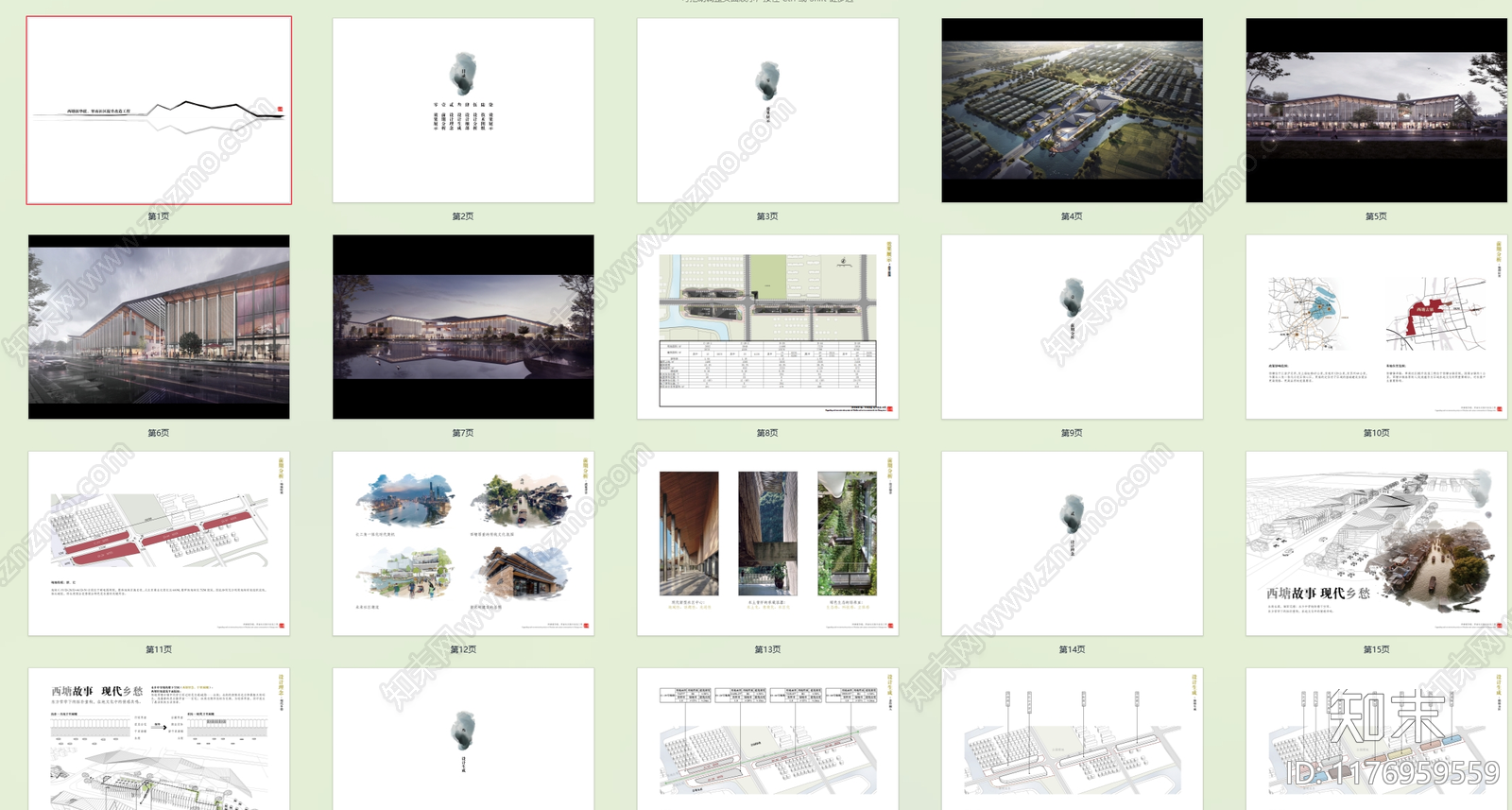Open page 8 site plan and table thumbnail
The width and height of the screenshot is (1512, 810).
pos(767,327)
